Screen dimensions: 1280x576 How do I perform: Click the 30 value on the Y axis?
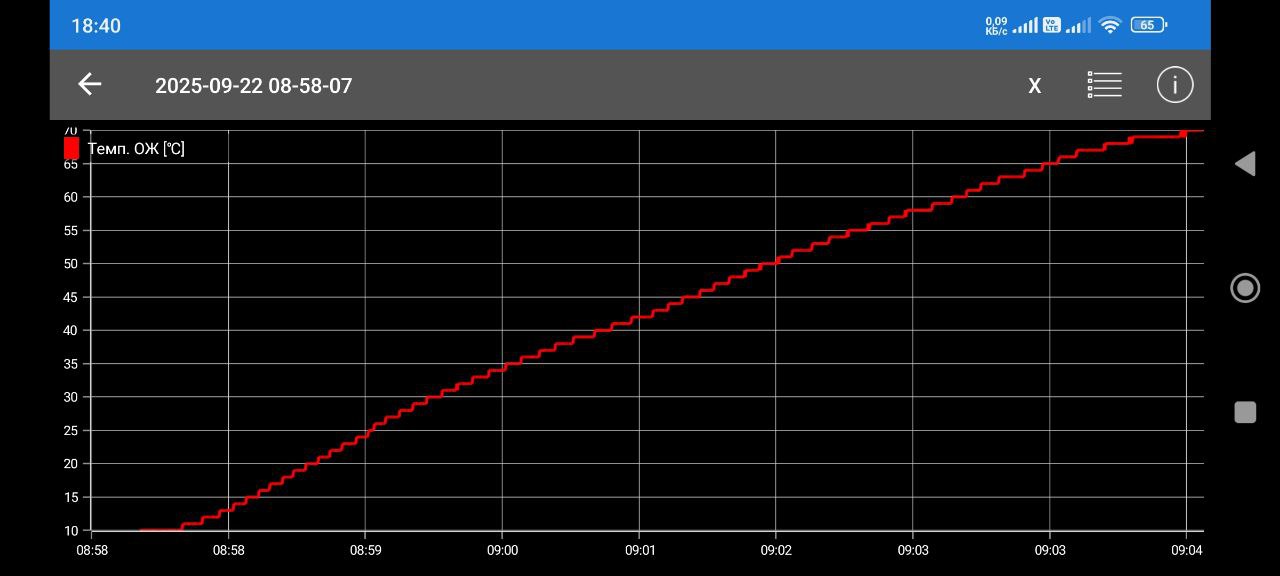[71, 397]
